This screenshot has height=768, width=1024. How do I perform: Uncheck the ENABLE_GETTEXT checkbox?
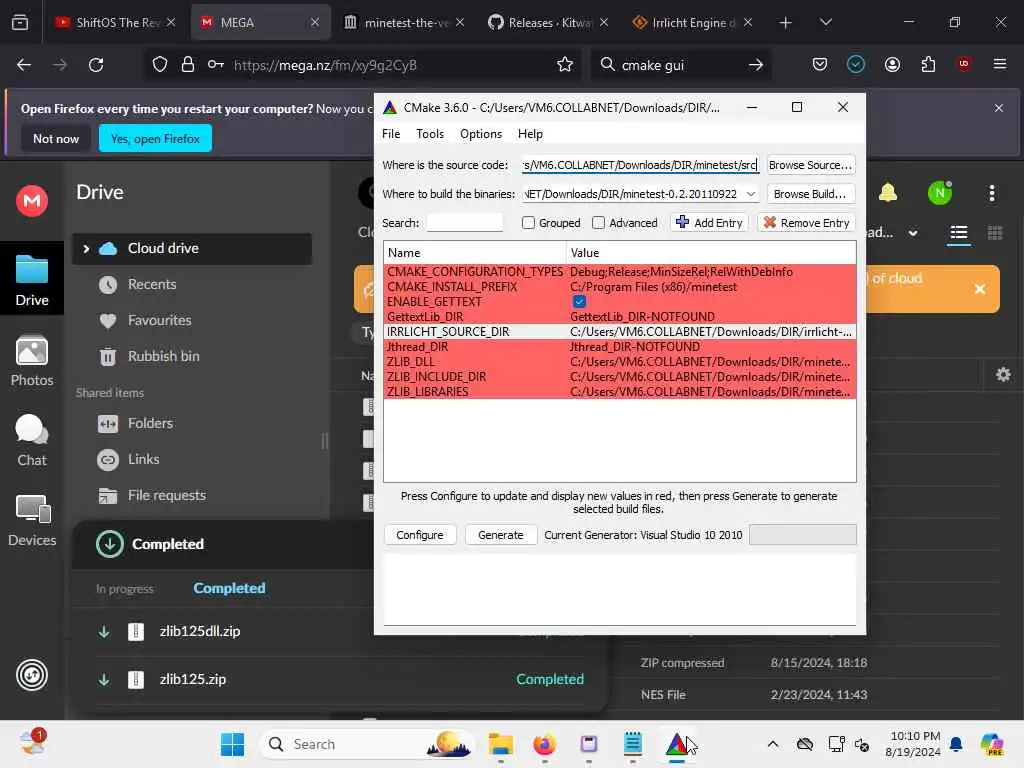579,302
